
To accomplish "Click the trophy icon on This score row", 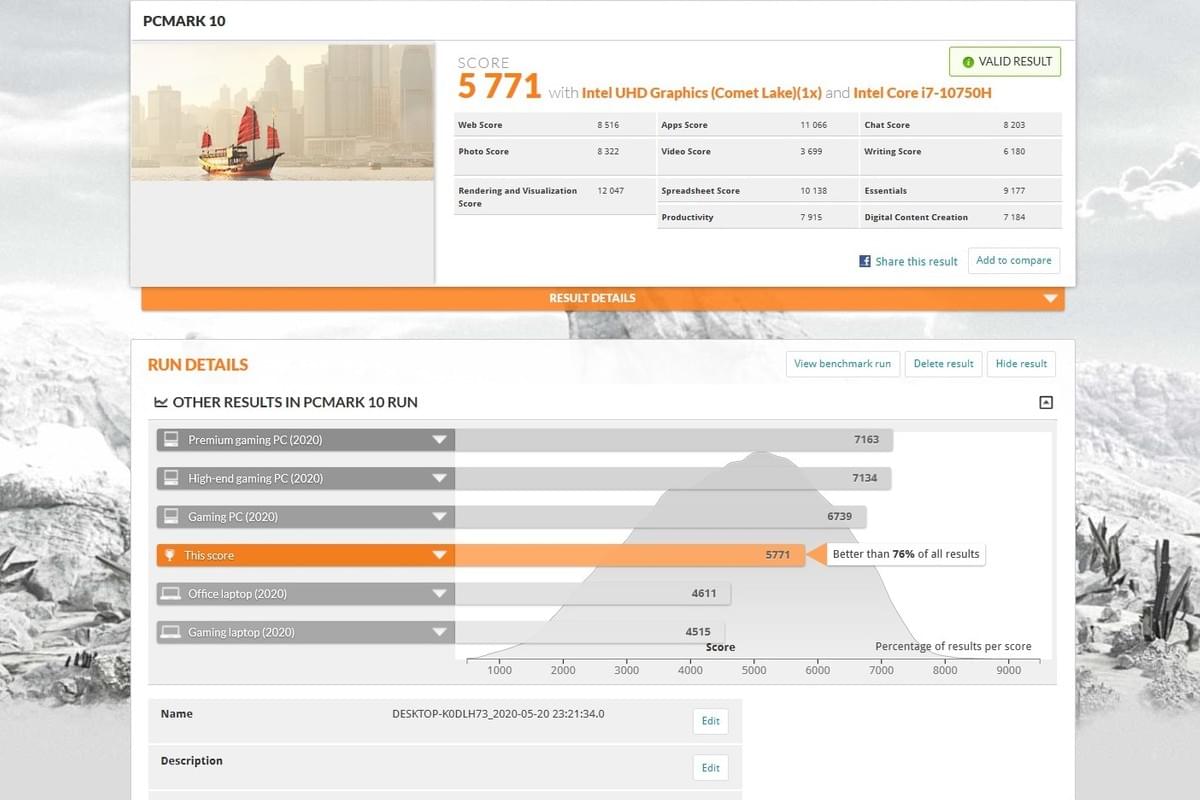I will point(170,555).
